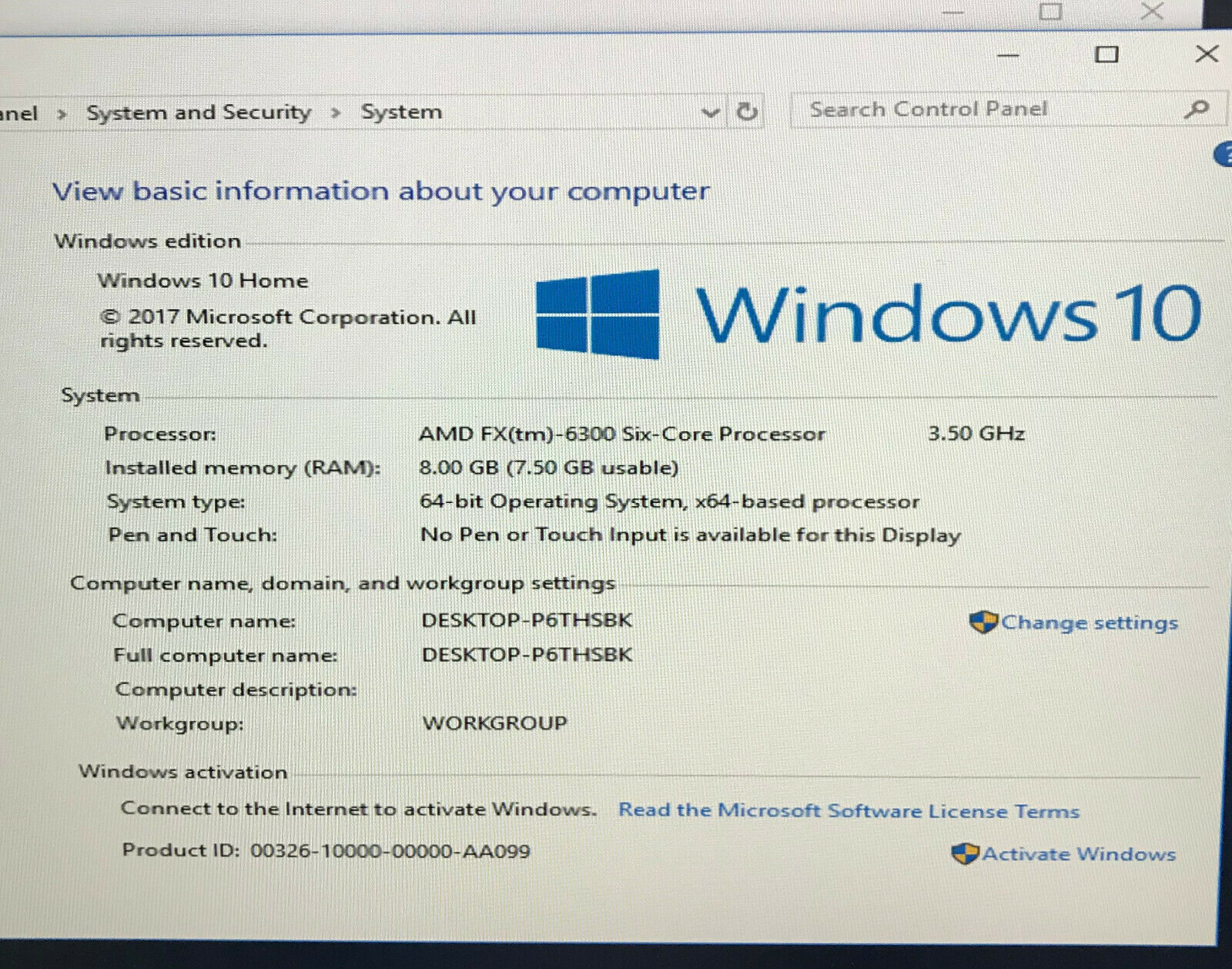Viewport: 1232px width, 969px height.
Task: Click the 'System type:' label
Action: click(x=176, y=501)
